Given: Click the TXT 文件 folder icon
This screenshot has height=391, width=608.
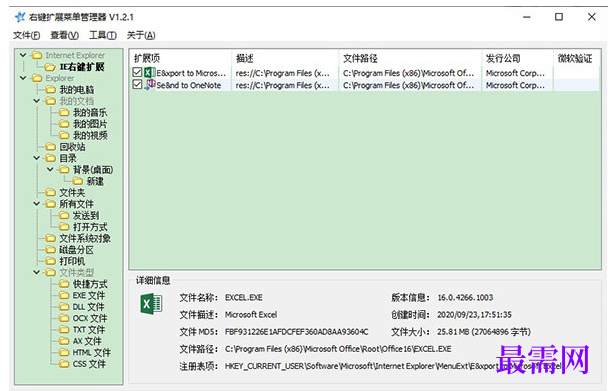Looking at the screenshot, I should click(x=64, y=329).
